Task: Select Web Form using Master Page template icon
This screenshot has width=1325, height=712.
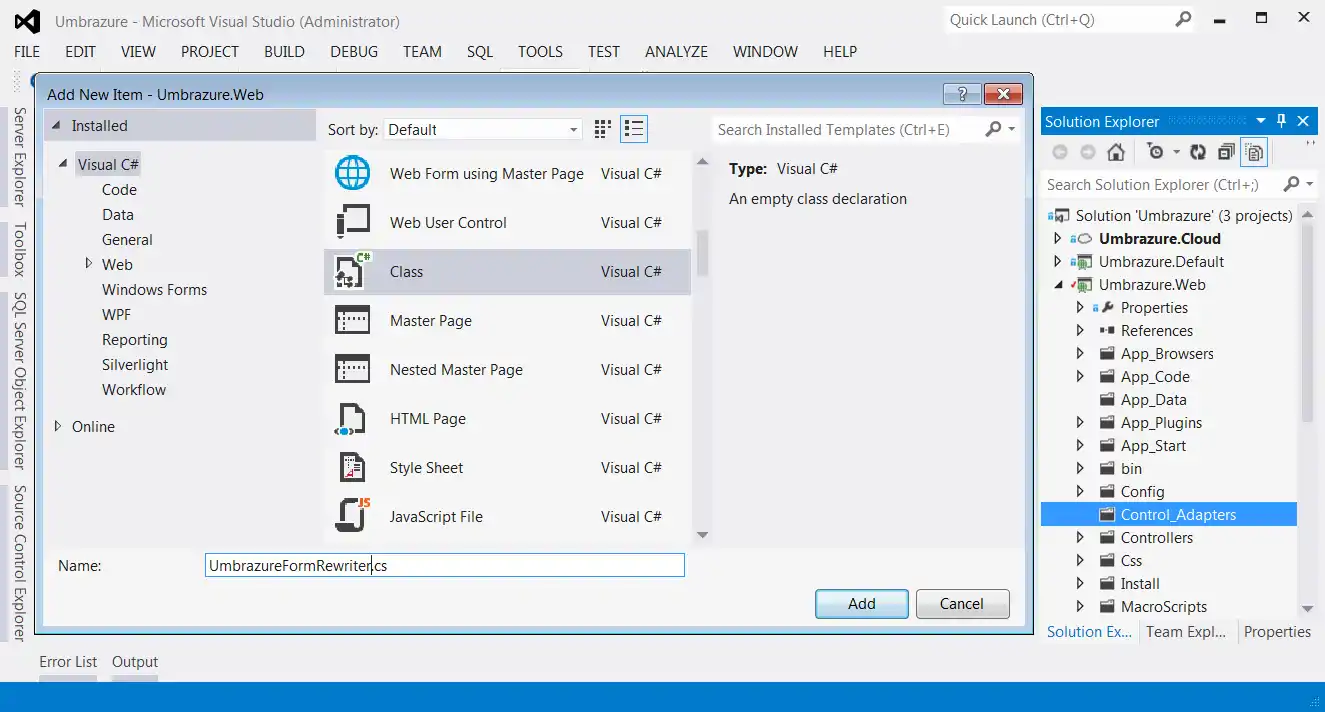Action: coord(352,173)
